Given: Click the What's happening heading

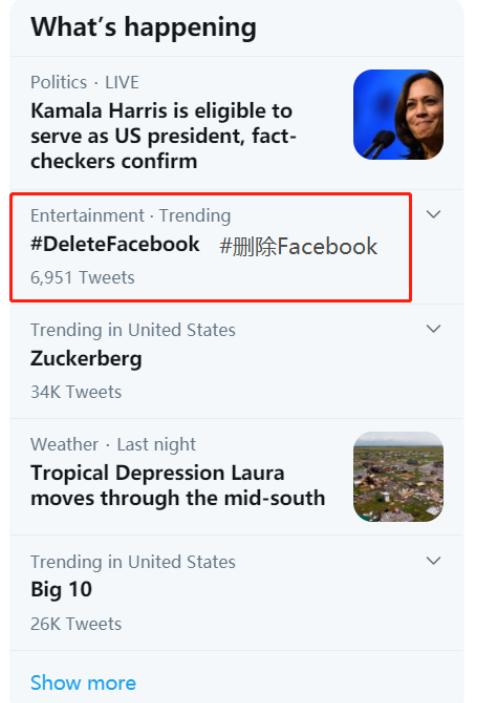Looking at the screenshot, I should pos(143,27).
